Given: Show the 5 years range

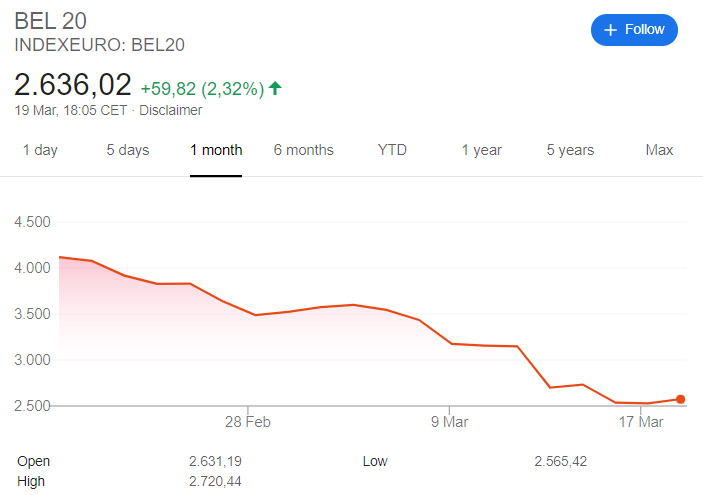Looking at the screenshot, I should pos(570,150).
